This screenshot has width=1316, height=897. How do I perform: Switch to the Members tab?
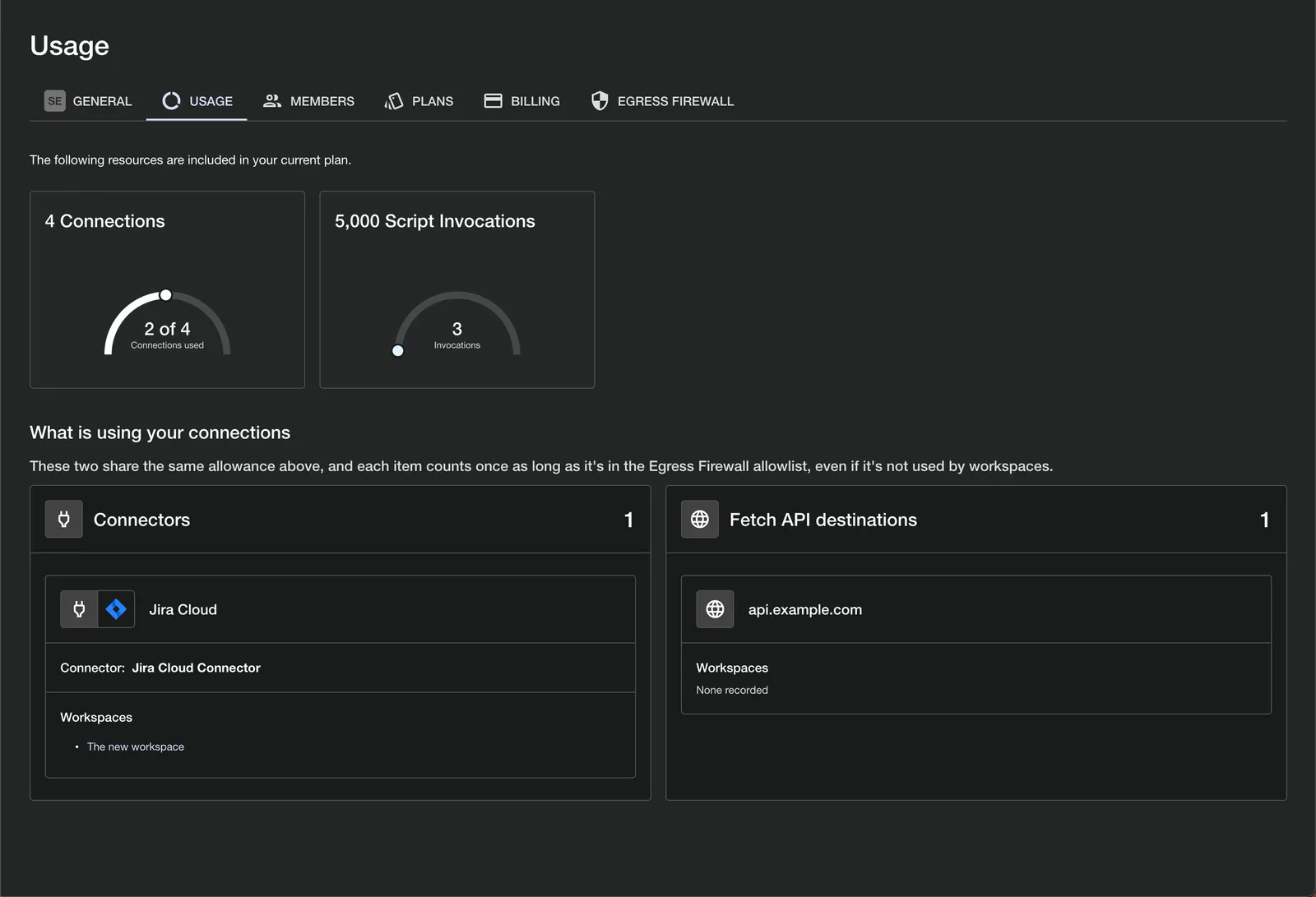308,101
